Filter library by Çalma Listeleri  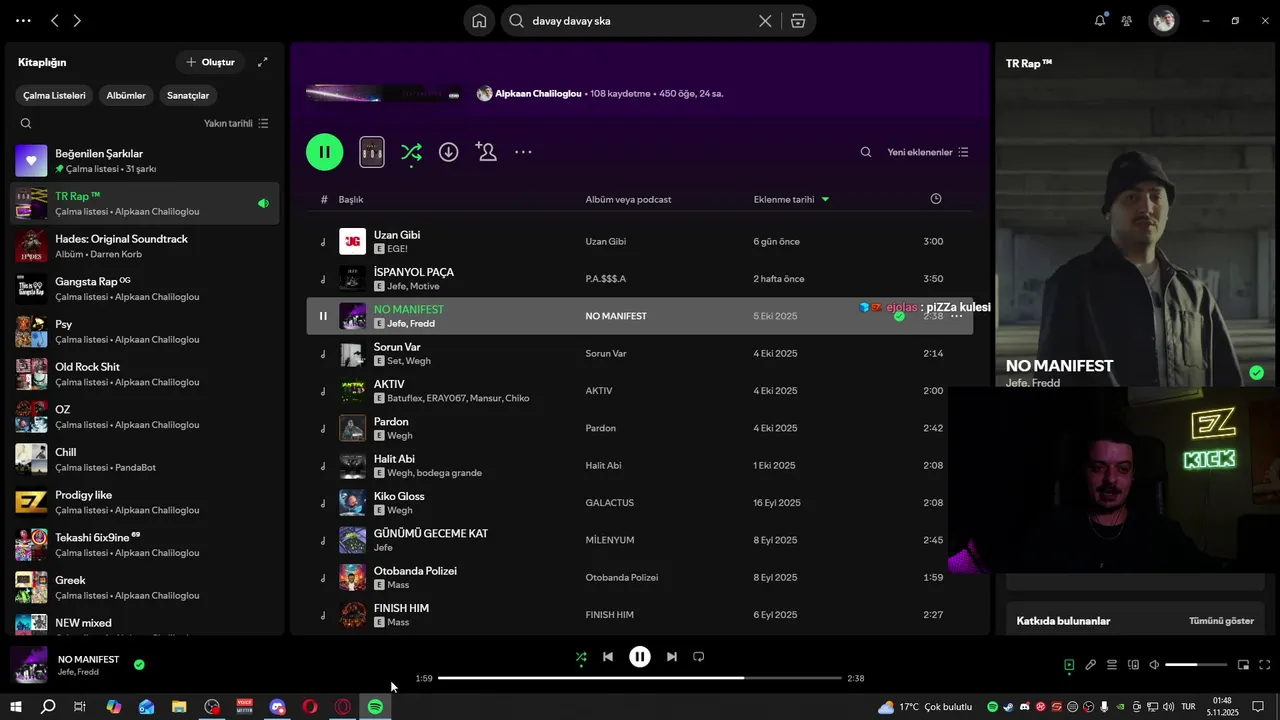(55, 95)
